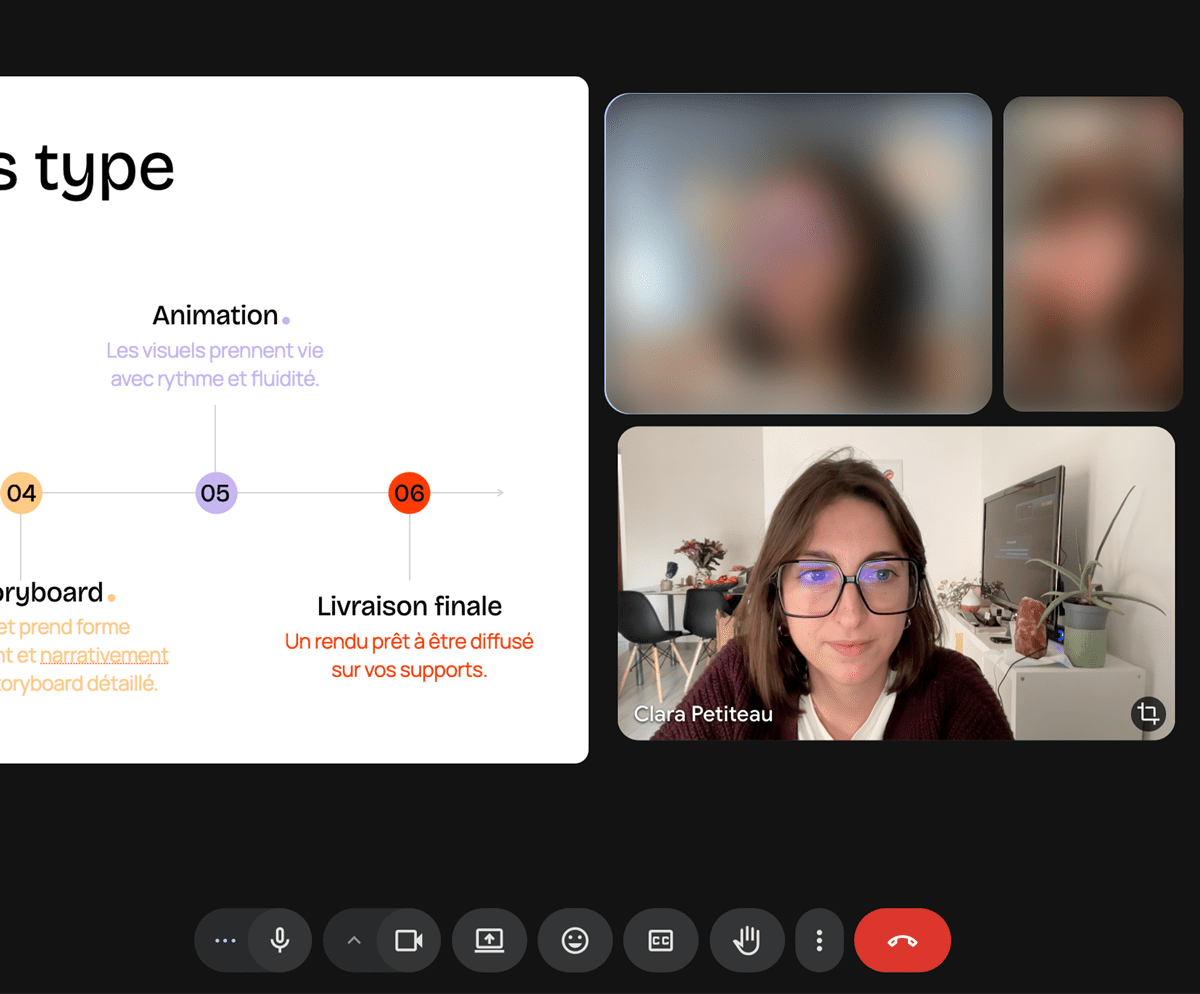Open the emoji reactions picker
The width and height of the screenshot is (1200, 994).
[575, 940]
